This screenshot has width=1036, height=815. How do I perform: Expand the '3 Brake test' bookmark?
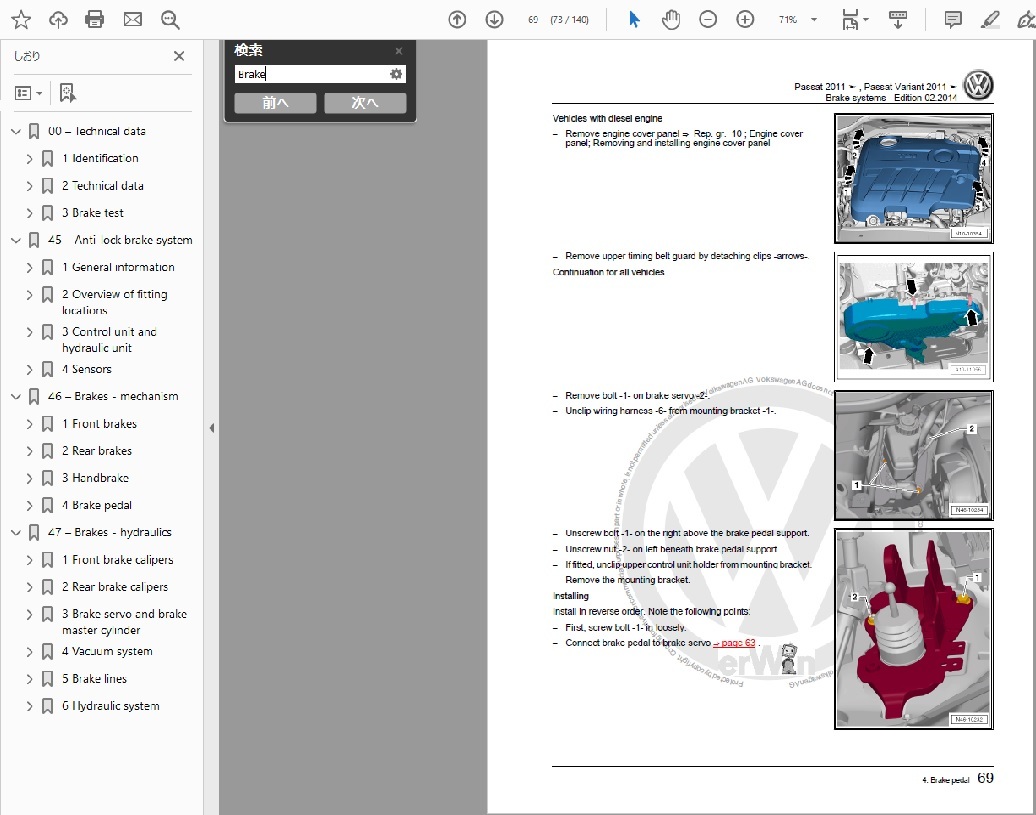click(29, 213)
